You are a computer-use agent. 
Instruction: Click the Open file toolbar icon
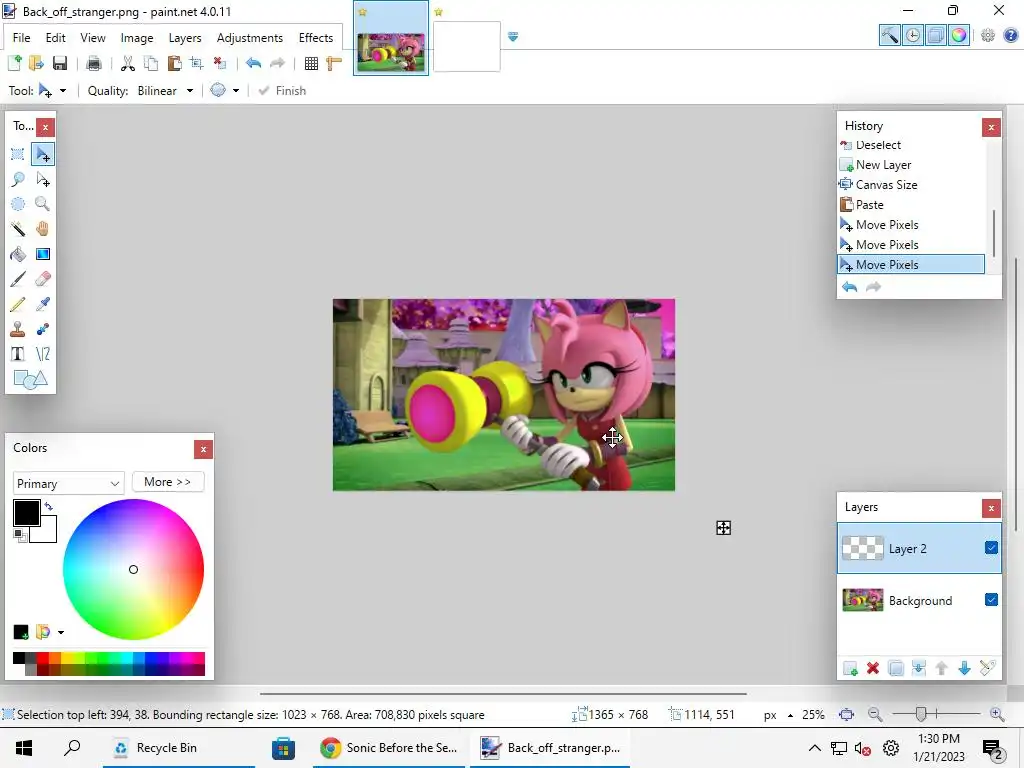[x=37, y=63]
